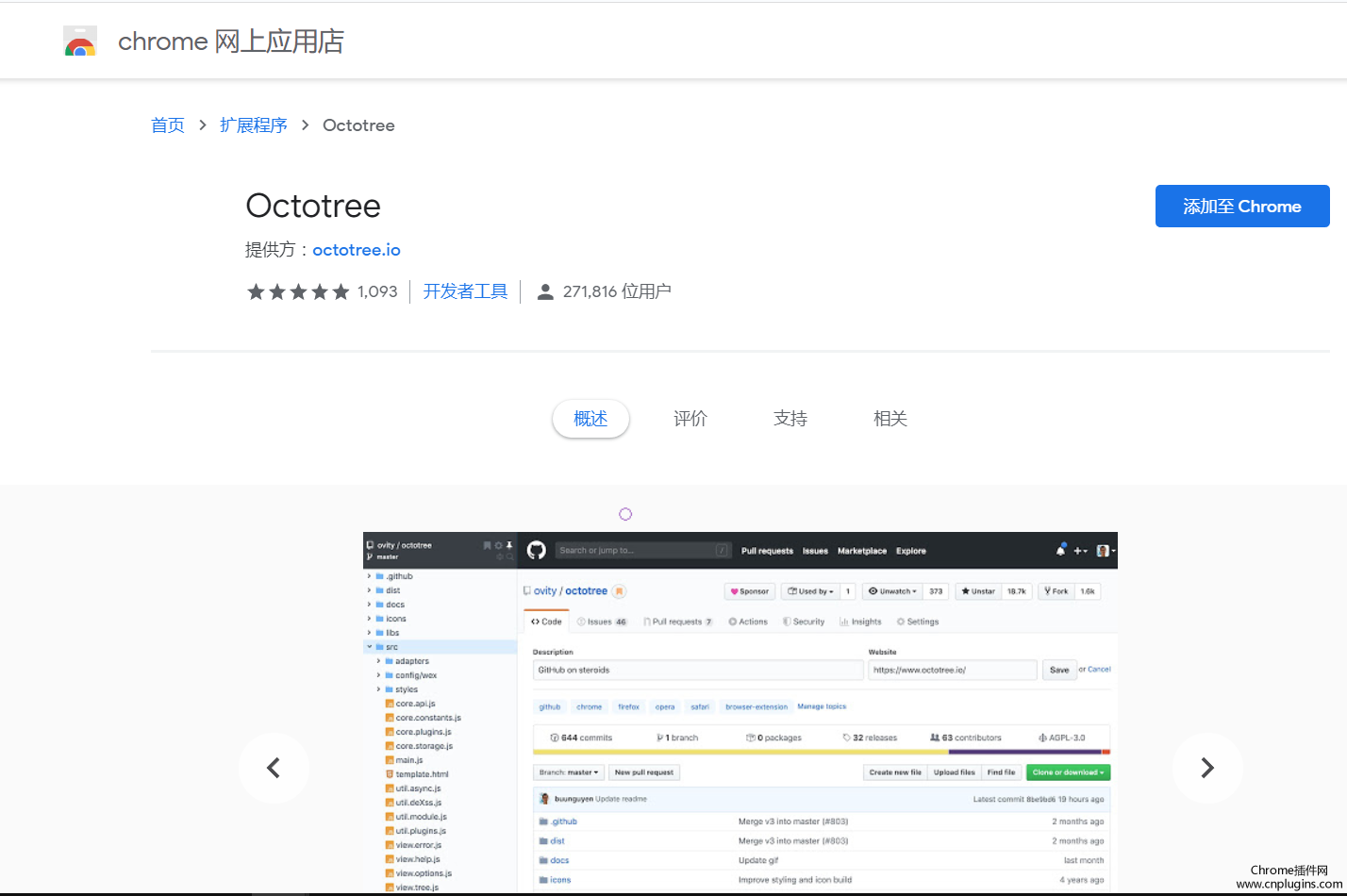Click the user silhouette icon

pos(545,292)
